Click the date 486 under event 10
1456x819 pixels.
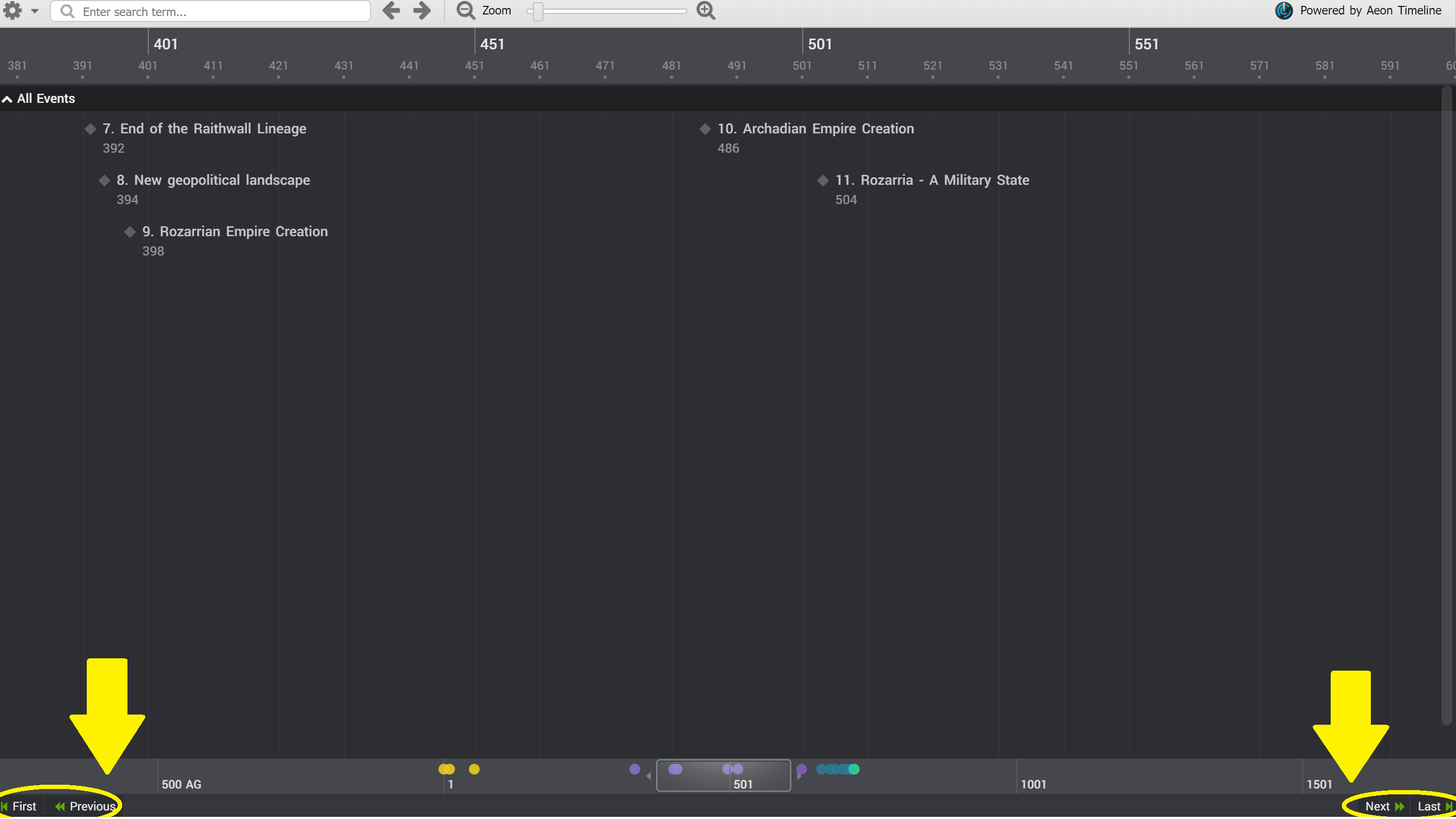pyautogui.click(x=728, y=148)
